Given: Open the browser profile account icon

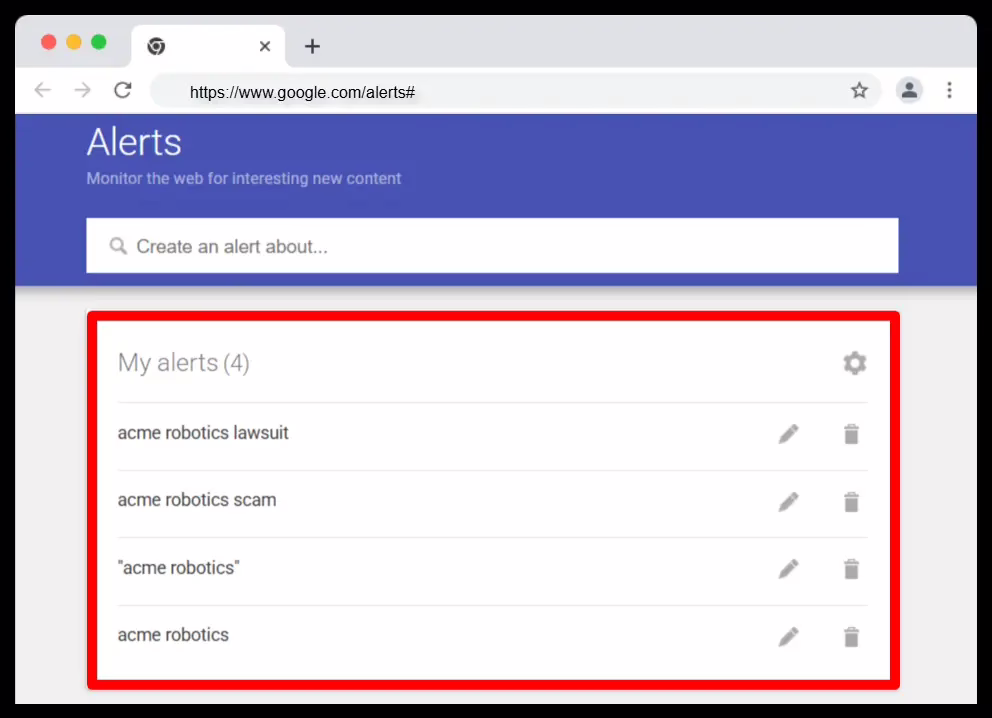Looking at the screenshot, I should click(909, 90).
